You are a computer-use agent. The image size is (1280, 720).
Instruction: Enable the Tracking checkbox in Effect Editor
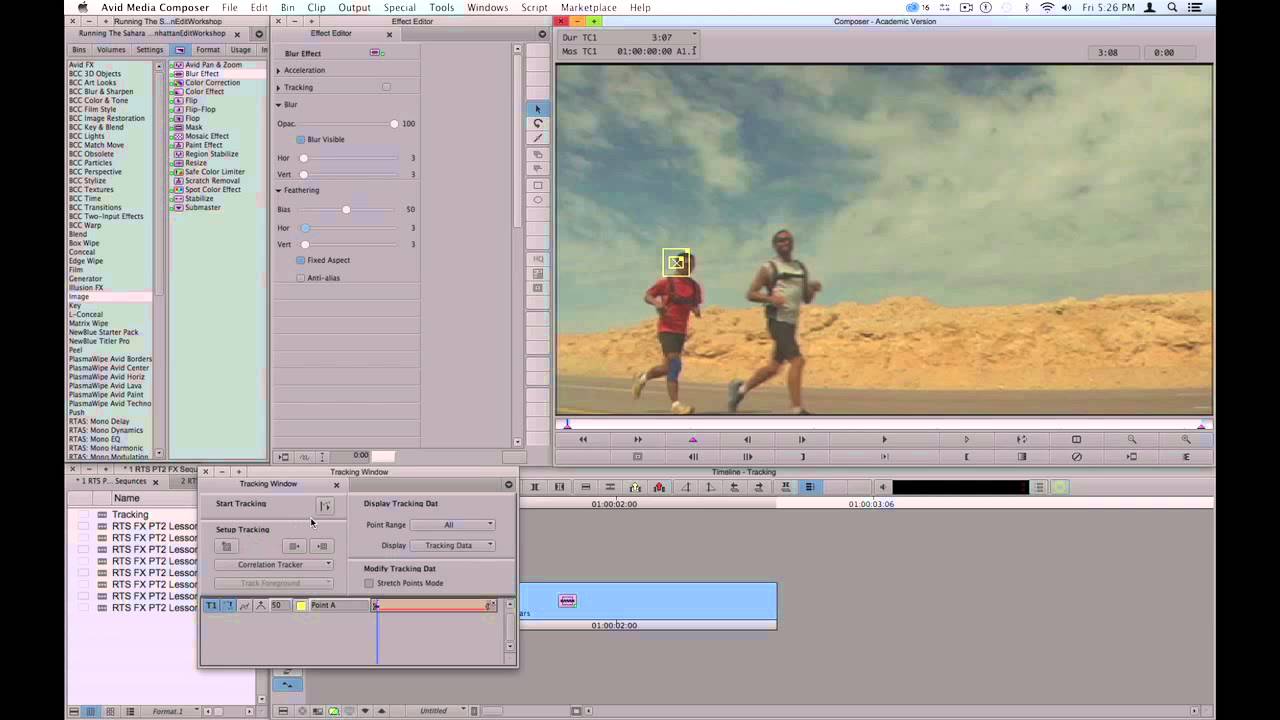386,87
